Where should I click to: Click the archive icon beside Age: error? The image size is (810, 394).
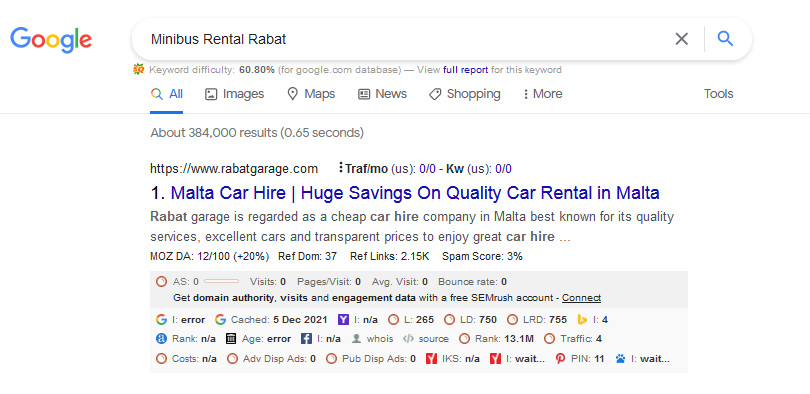[231, 339]
